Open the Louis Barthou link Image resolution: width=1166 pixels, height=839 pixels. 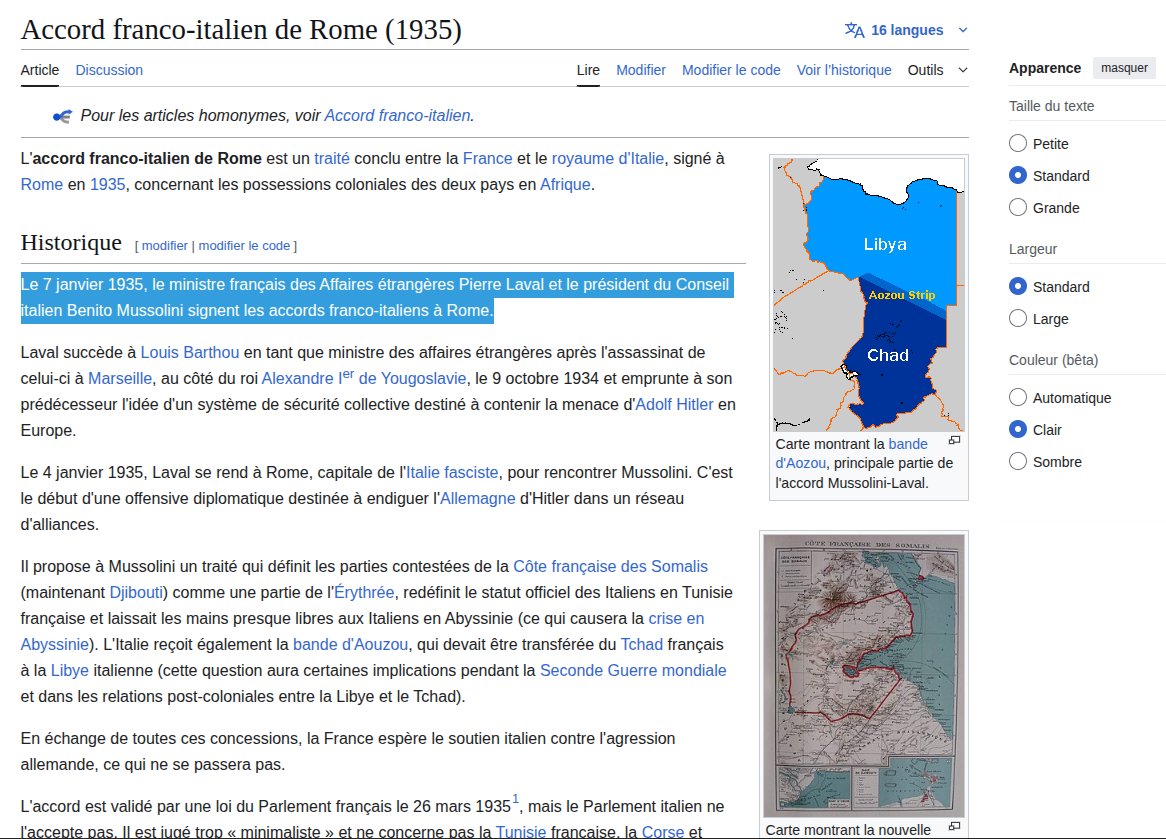point(190,353)
